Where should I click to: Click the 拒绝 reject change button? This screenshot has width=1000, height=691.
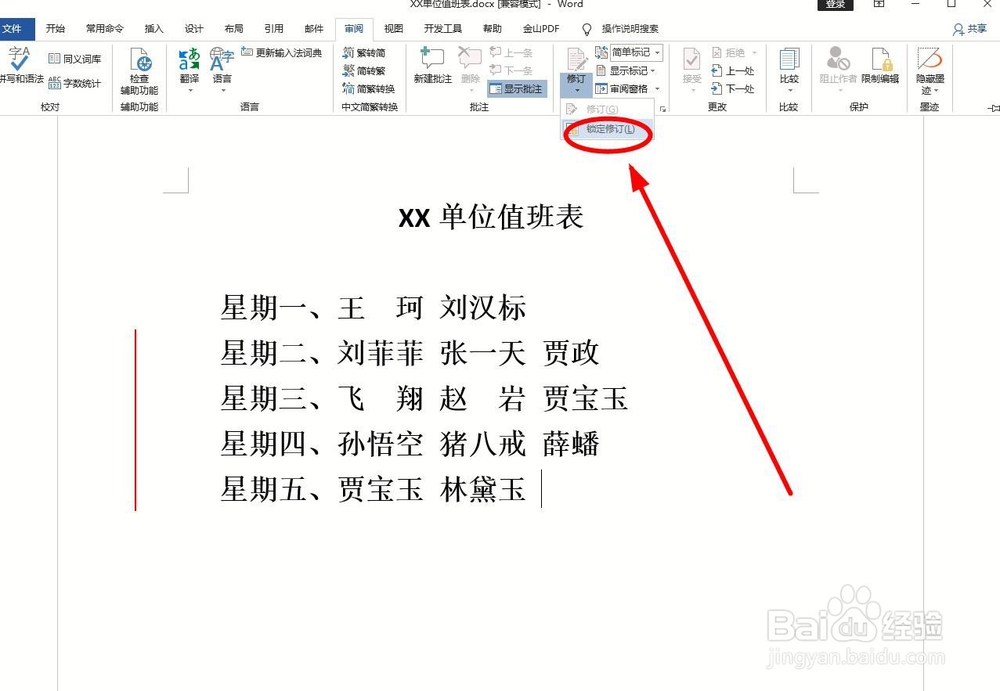coord(734,53)
